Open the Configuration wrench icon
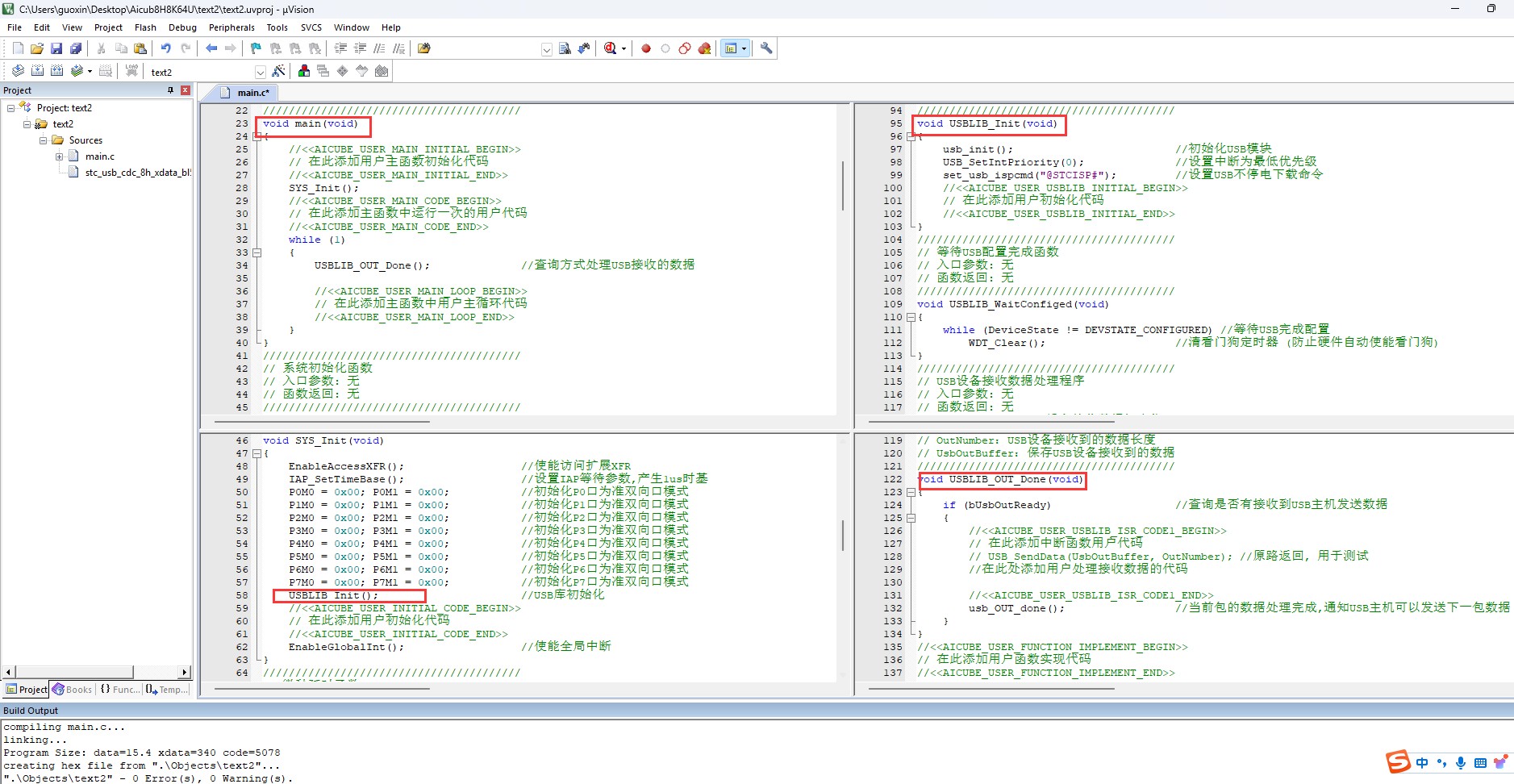Viewport: 1514px width, 784px height. (766, 48)
